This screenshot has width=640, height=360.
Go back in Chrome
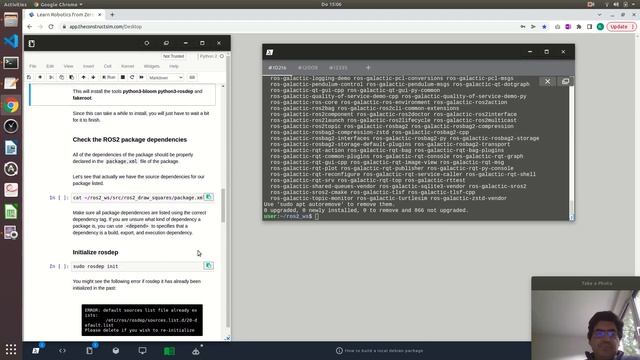[29, 27]
